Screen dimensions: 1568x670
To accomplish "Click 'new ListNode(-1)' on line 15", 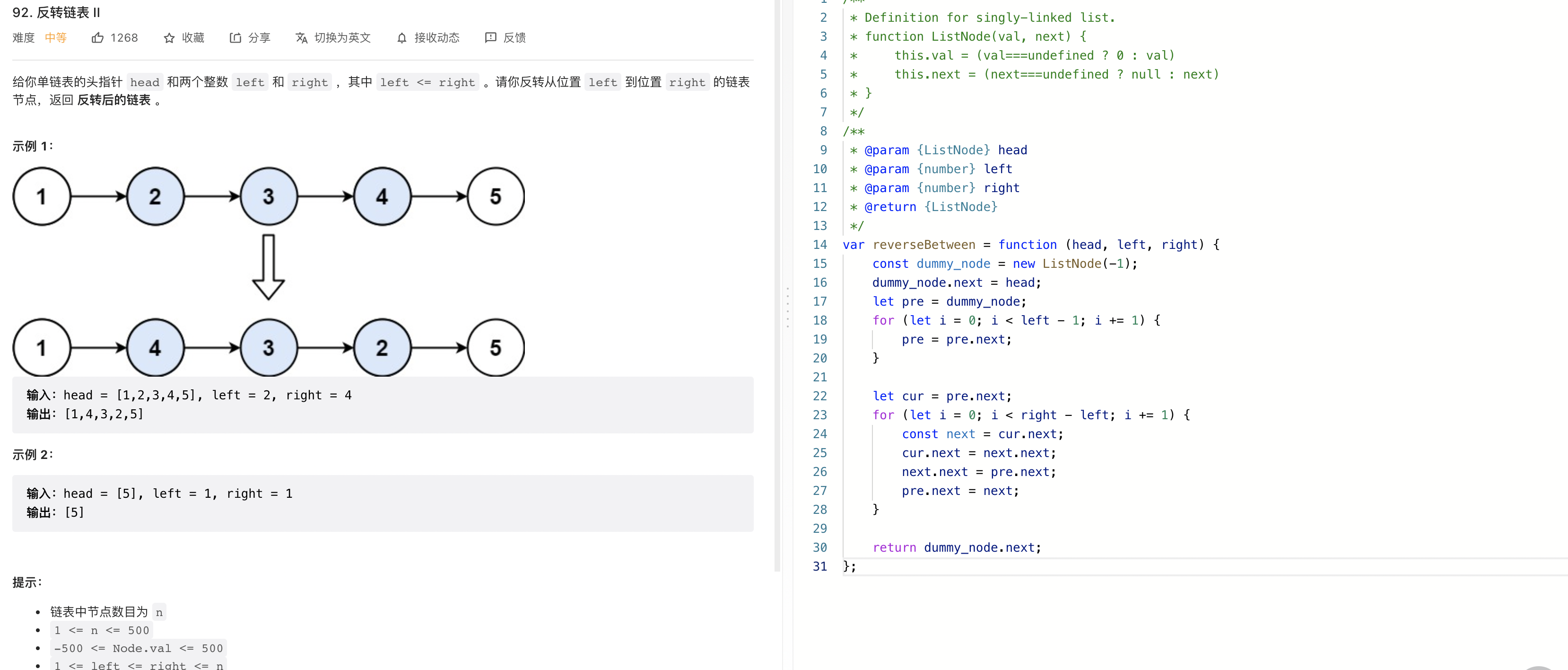I will (1071, 264).
